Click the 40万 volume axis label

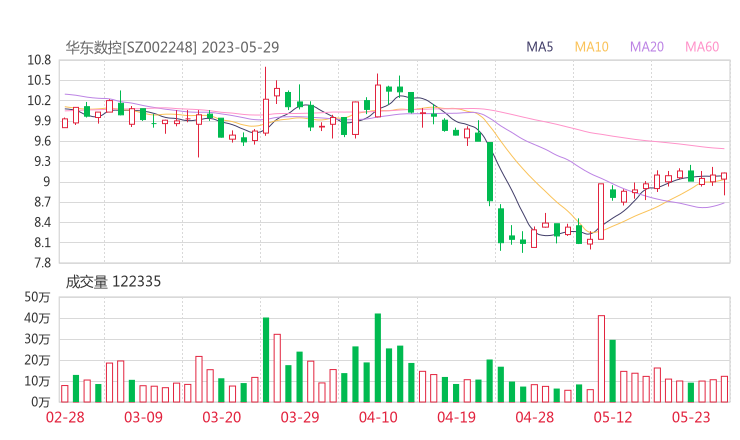tap(37, 318)
